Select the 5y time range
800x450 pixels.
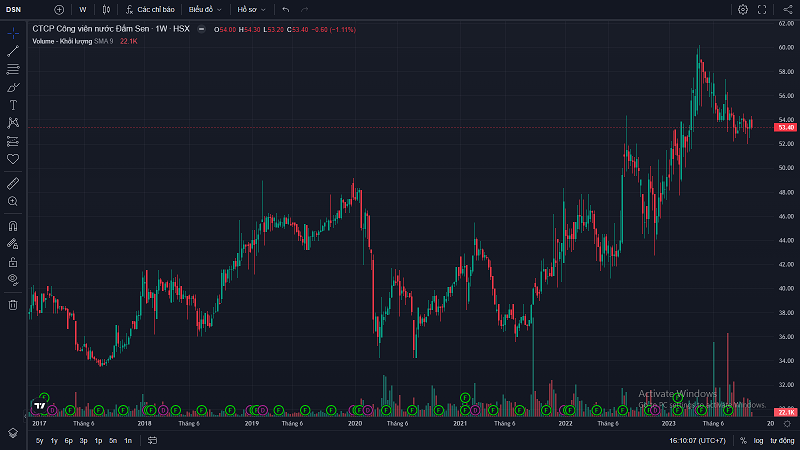coord(39,440)
